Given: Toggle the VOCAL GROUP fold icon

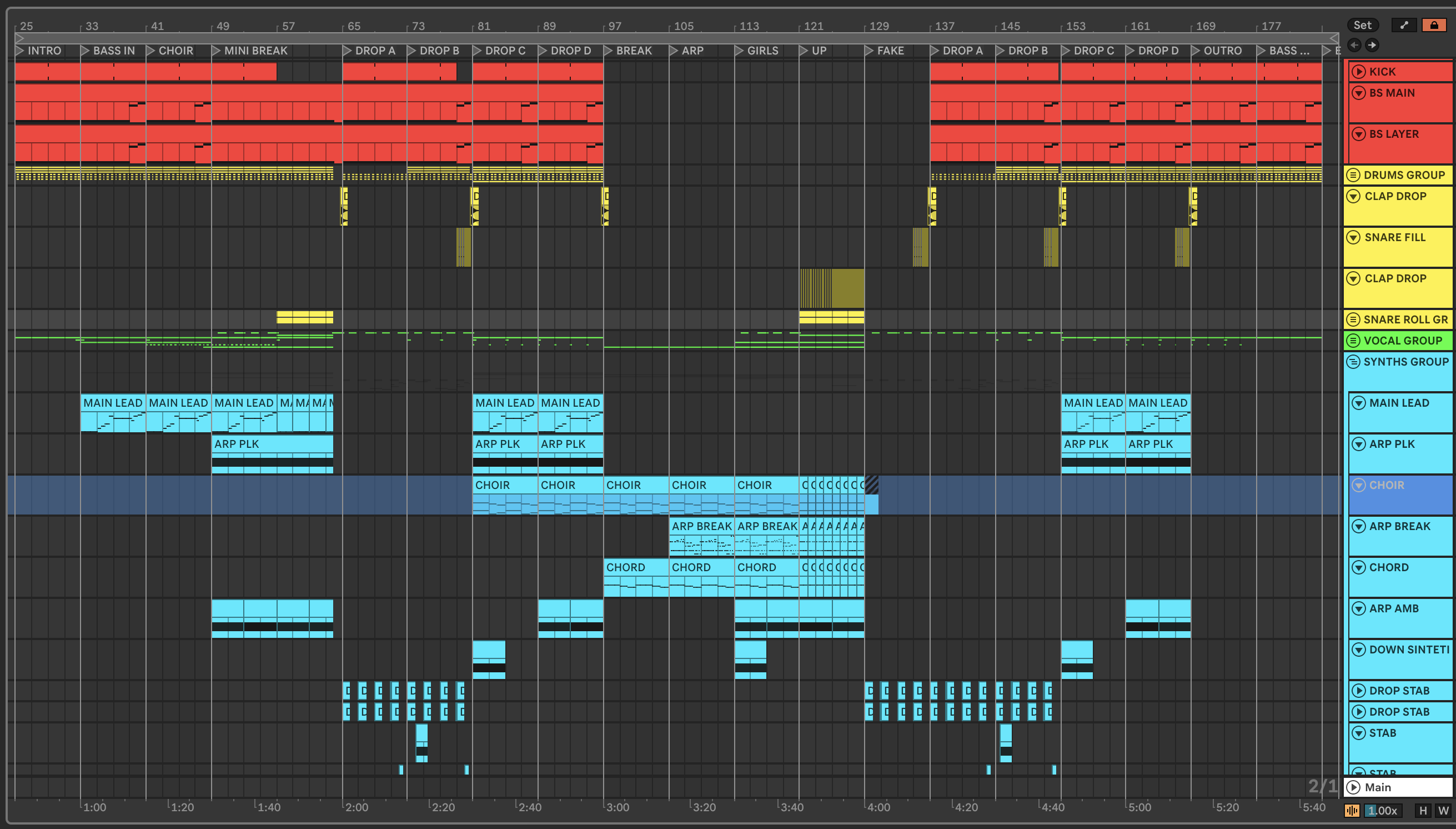Looking at the screenshot, I should (x=1354, y=341).
